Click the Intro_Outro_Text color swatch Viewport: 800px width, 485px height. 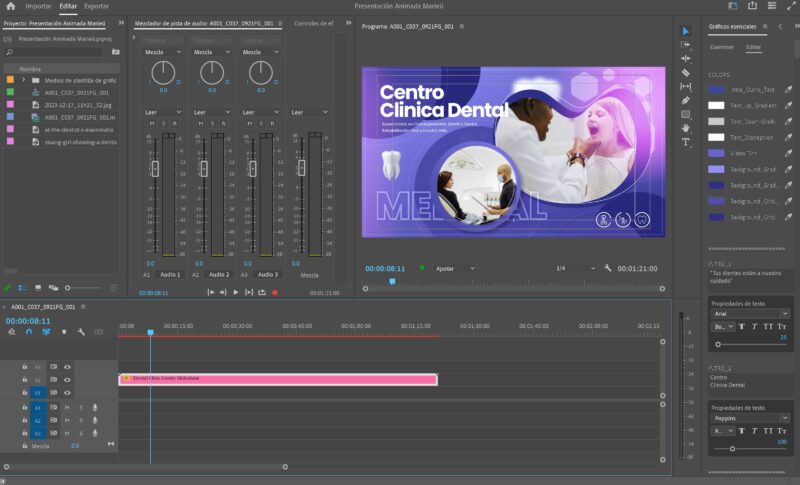(716, 90)
